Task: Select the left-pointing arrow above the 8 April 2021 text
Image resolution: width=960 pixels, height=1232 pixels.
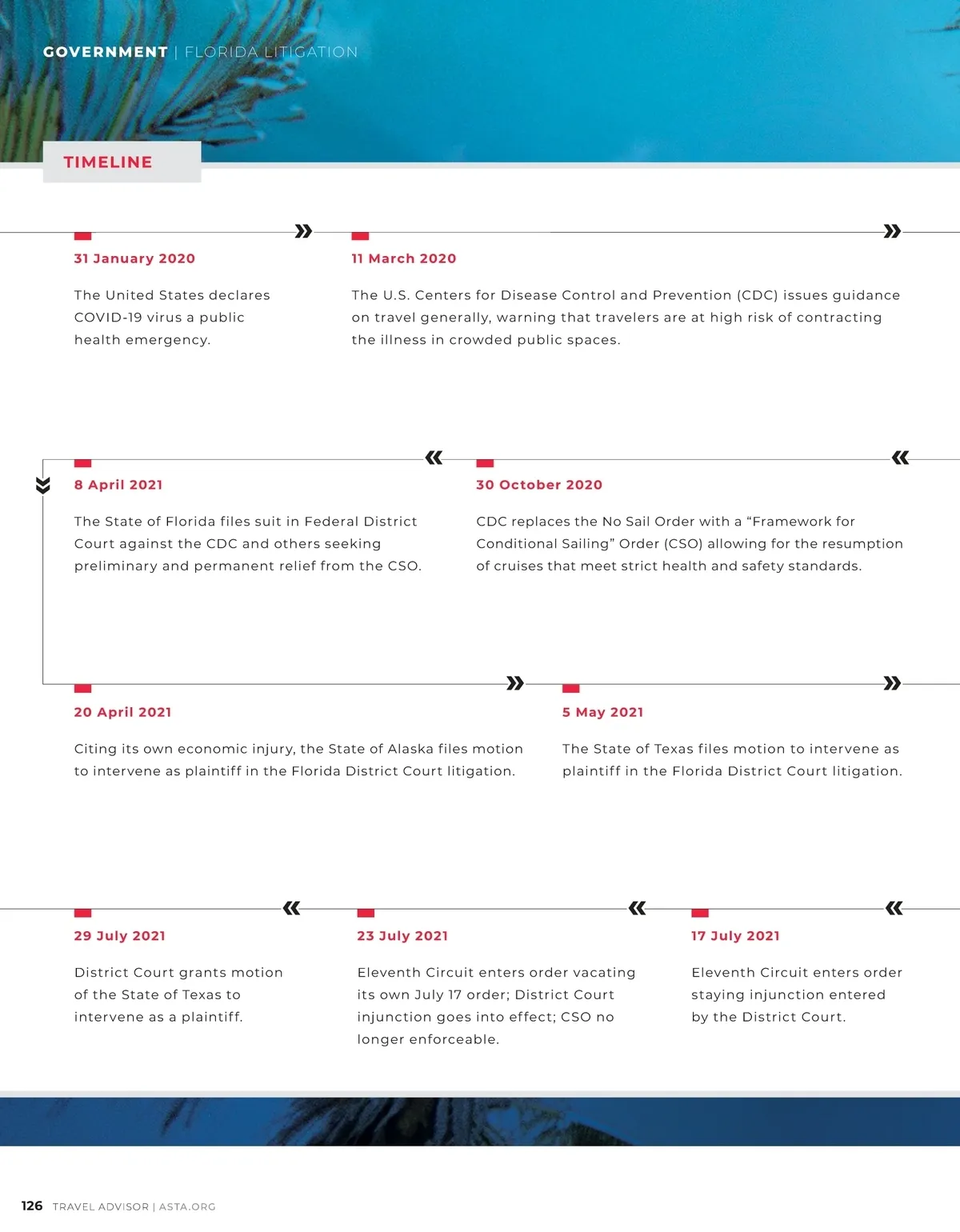Action: point(434,458)
